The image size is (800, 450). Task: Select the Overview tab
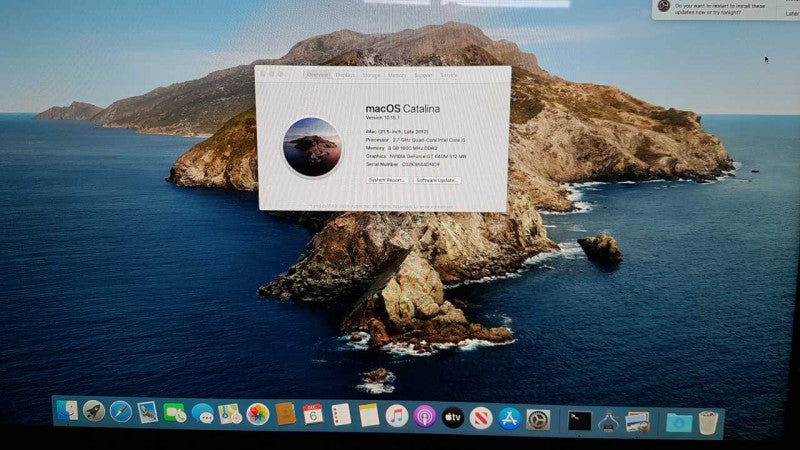pos(317,74)
